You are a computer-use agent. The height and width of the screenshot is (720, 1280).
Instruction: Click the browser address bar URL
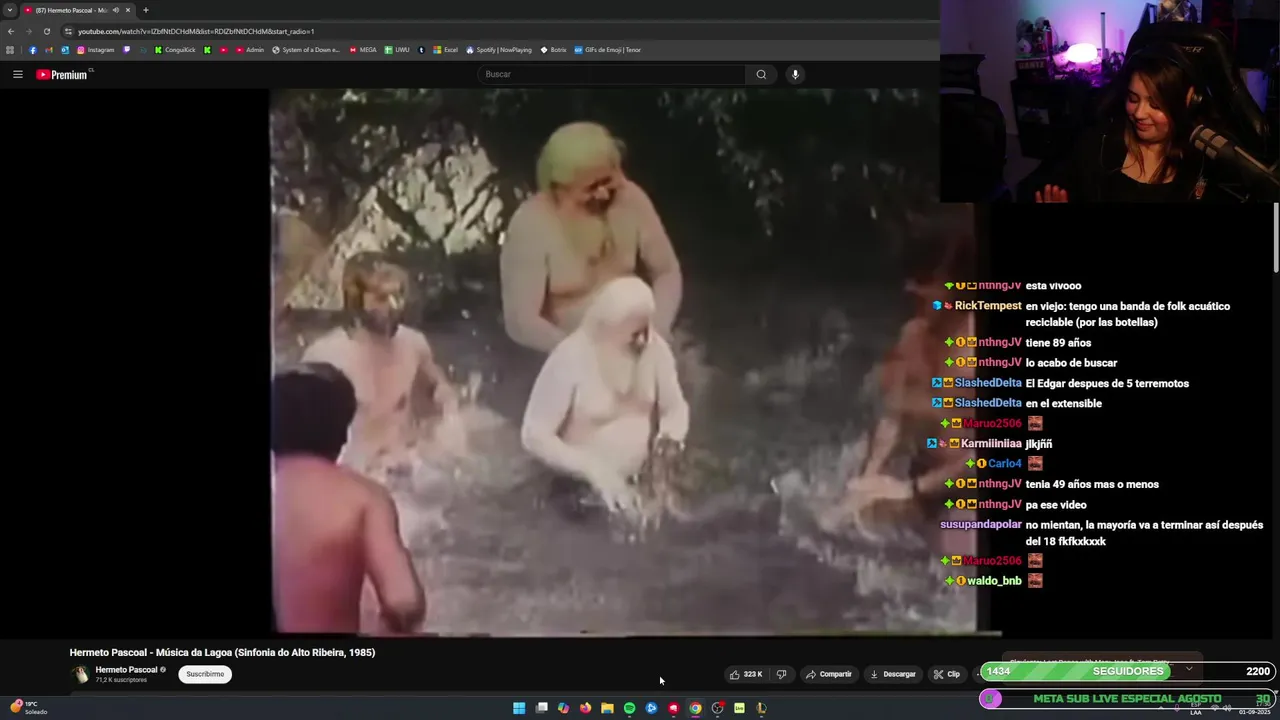pyautogui.click(x=196, y=31)
